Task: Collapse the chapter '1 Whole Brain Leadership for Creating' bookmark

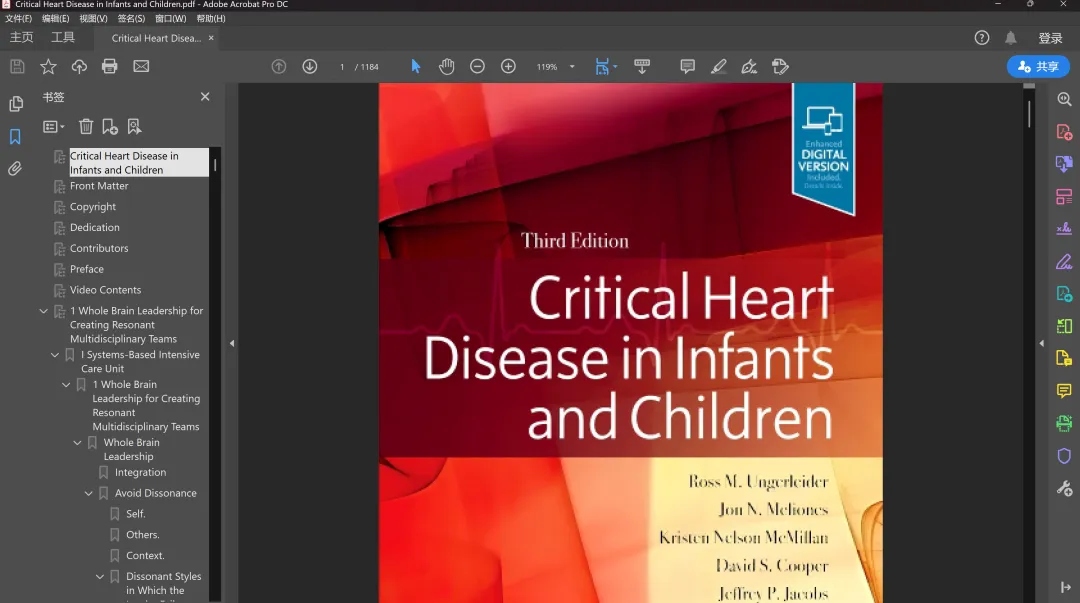Action: tap(43, 311)
